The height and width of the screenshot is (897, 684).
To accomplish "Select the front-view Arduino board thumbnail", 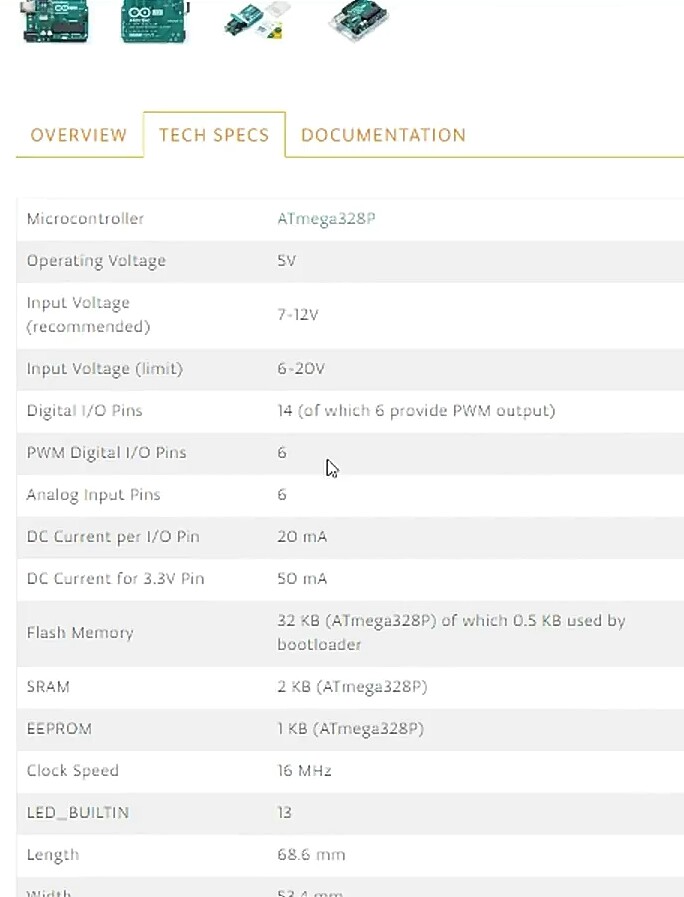I will click(x=55, y=21).
